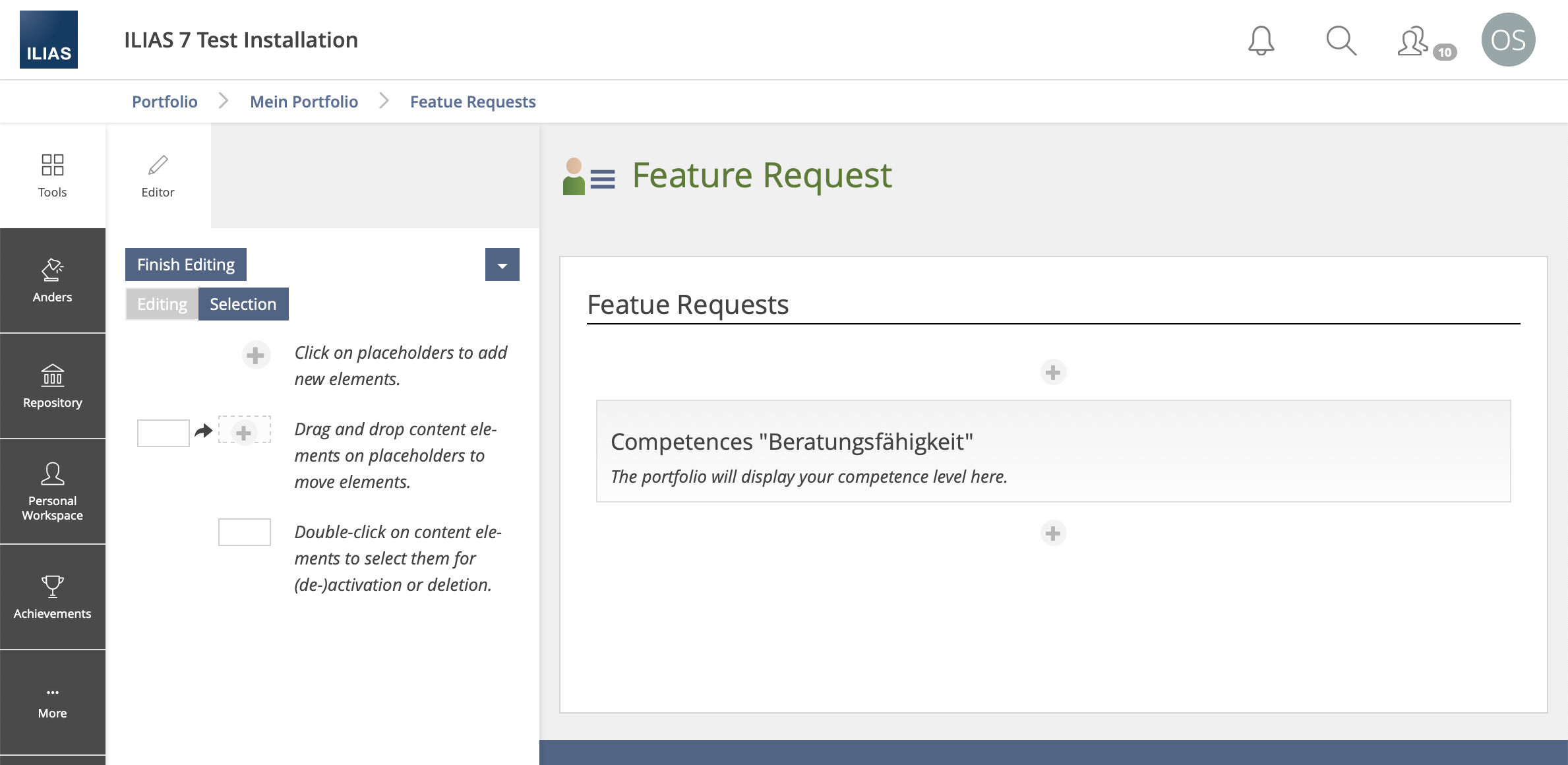The width and height of the screenshot is (1568, 765).
Task: Expand the dropdown next to Finish Editing
Action: pyautogui.click(x=502, y=265)
